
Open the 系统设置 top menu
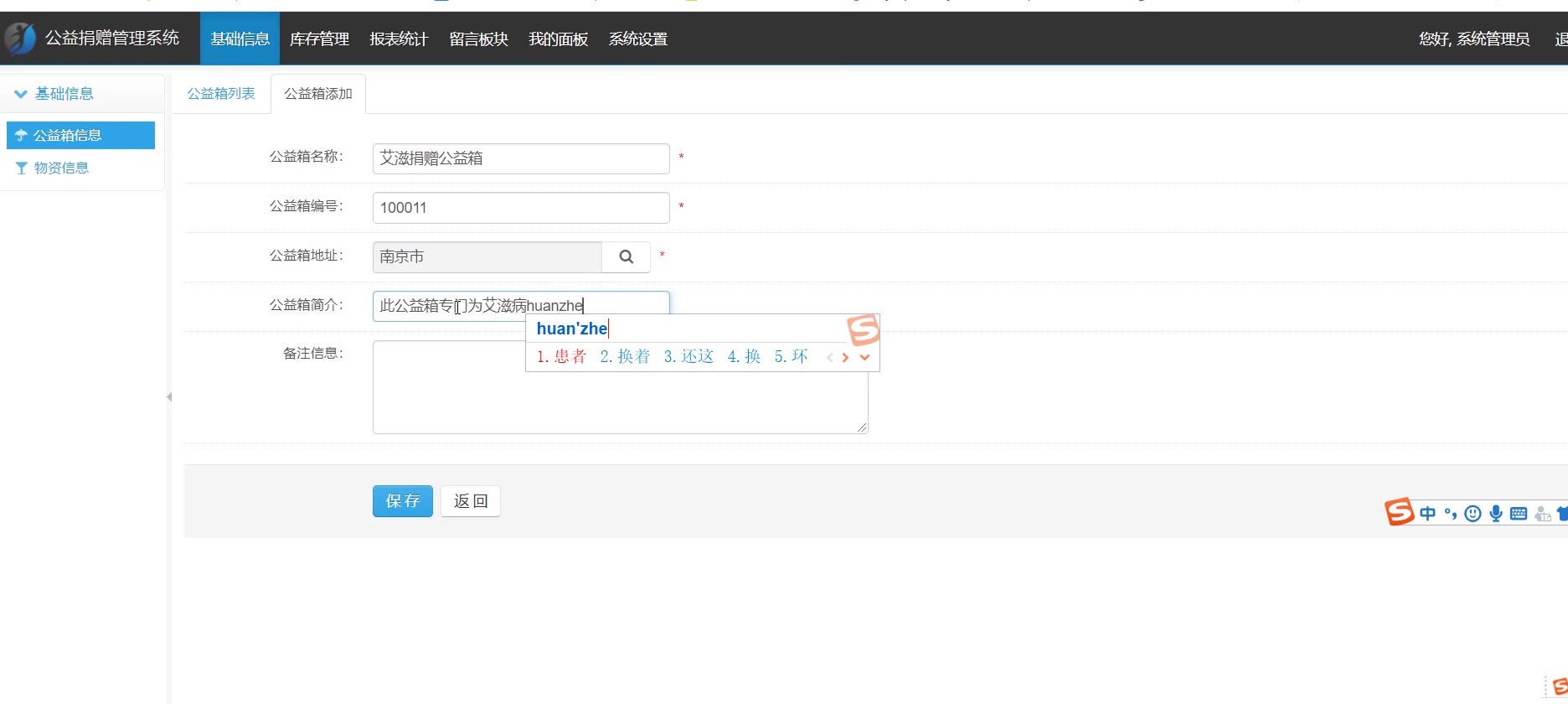[x=637, y=39]
